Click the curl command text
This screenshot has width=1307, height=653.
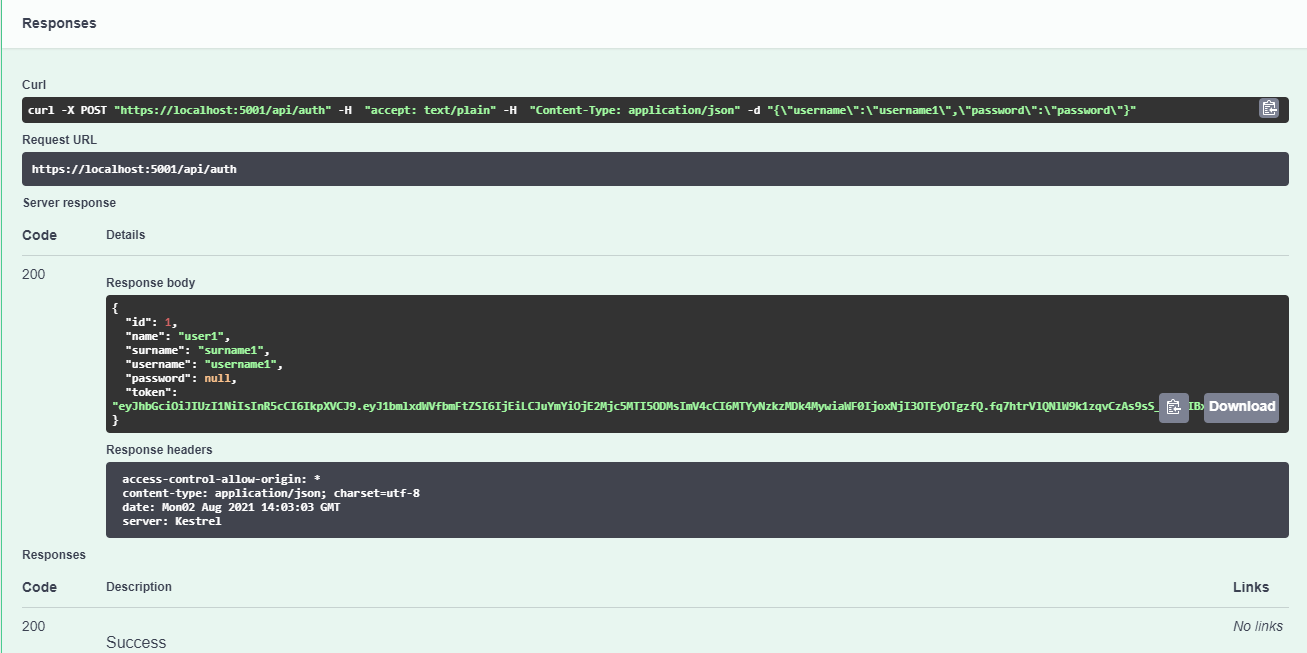pyautogui.click(x=582, y=110)
